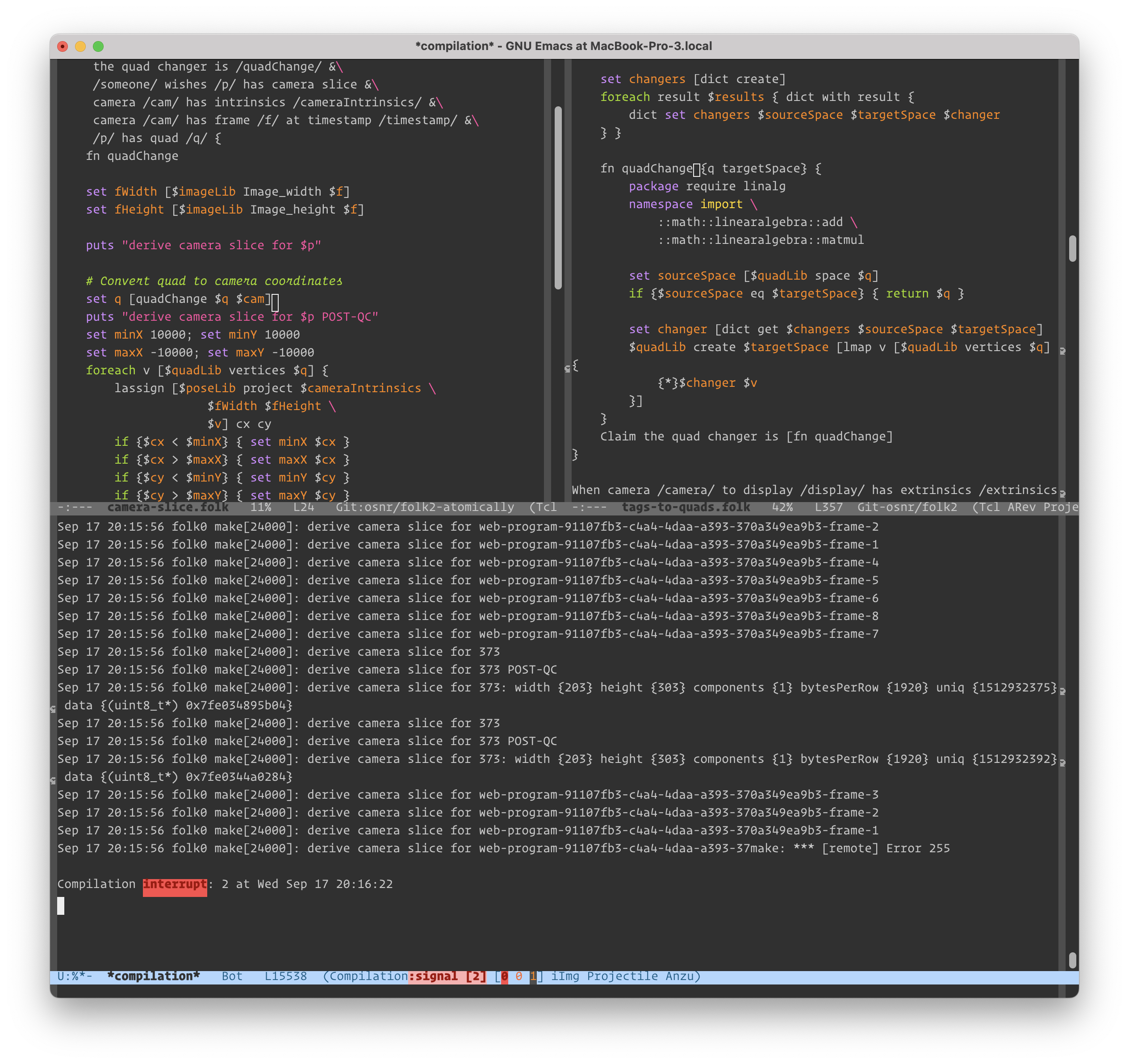The width and height of the screenshot is (1129, 1064).
Task: Open Git-osnr/folk2 branch menu for tags-to-quads.folk
Action: [907, 507]
